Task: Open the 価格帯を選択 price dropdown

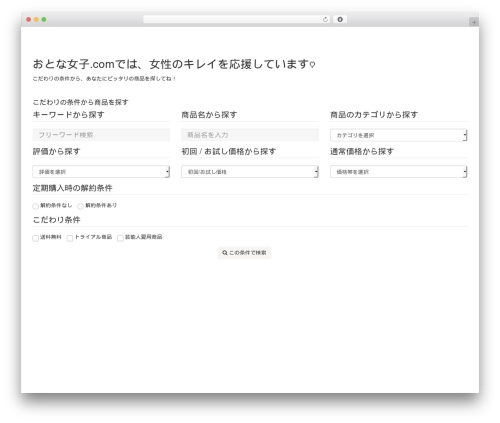Action: pos(399,172)
